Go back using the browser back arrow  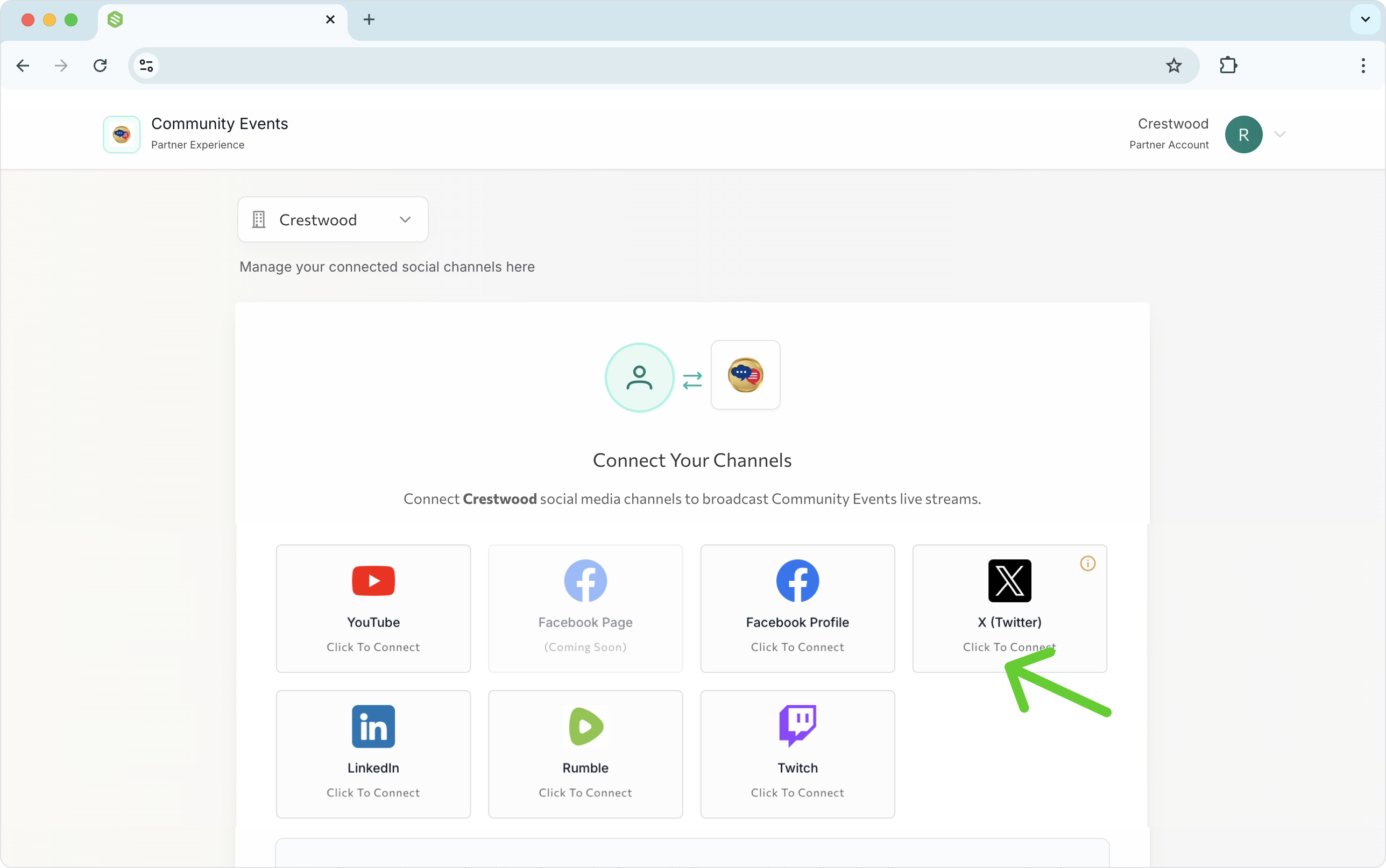23,66
